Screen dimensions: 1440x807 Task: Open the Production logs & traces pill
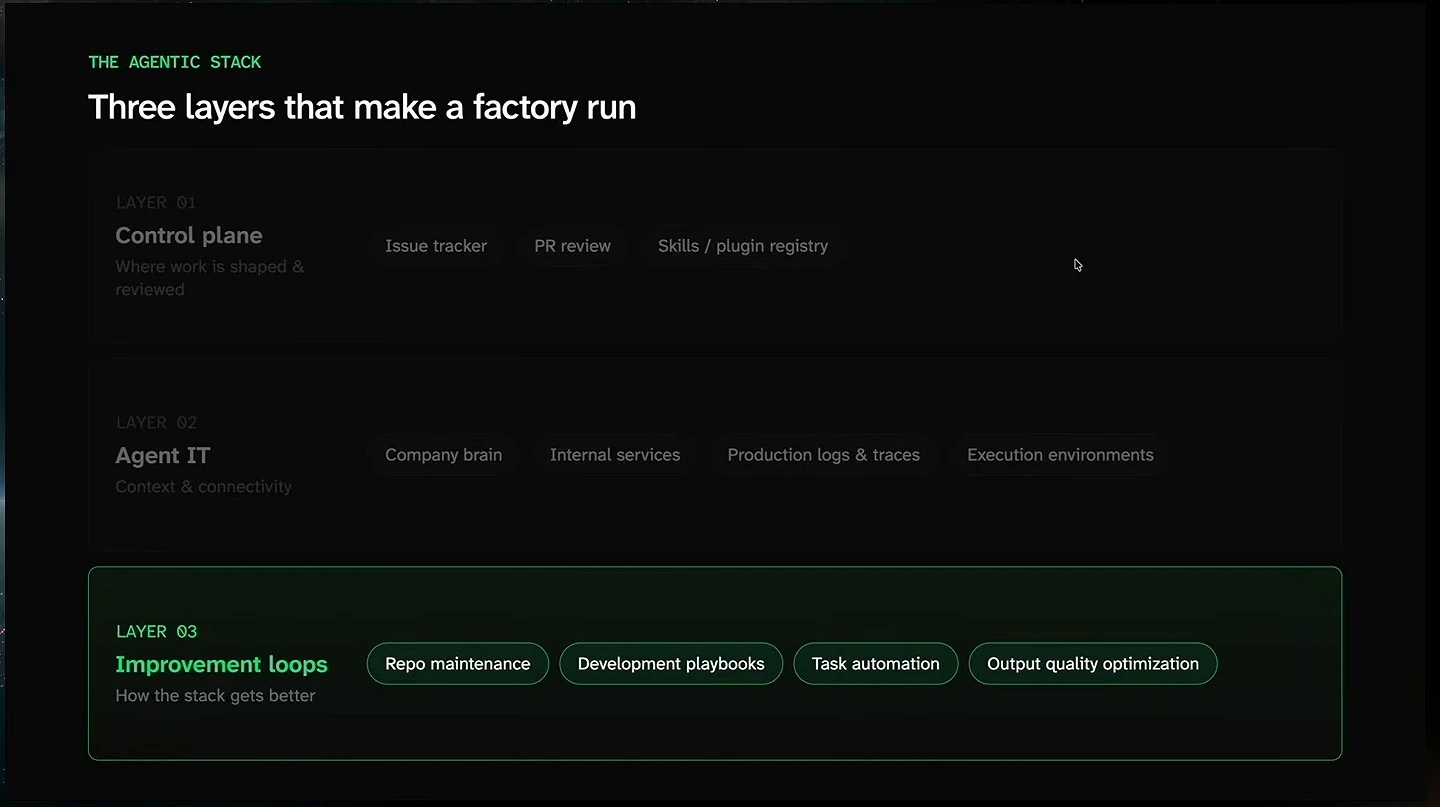tap(824, 455)
